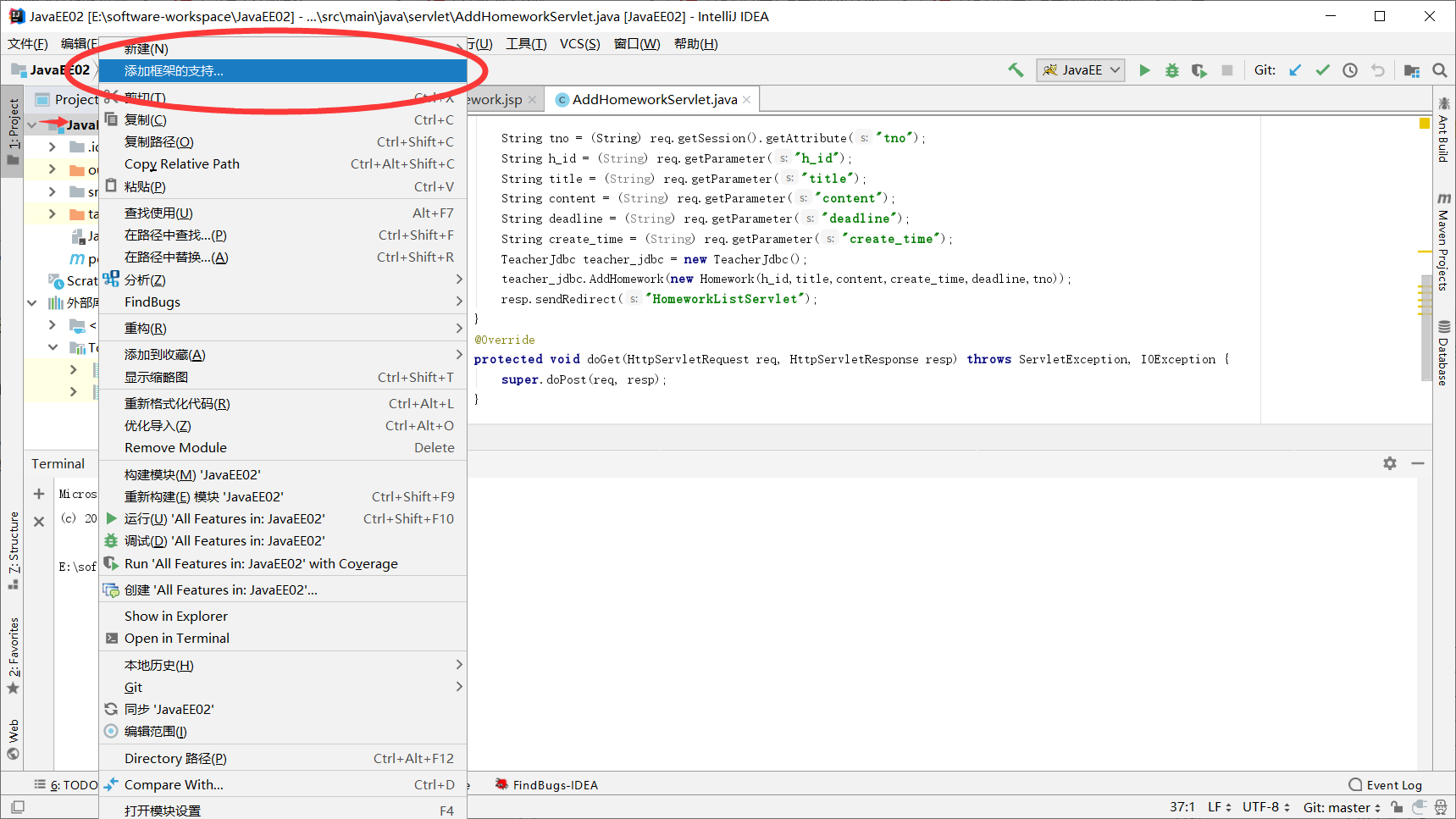Image resolution: width=1456 pixels, height=819 pixels.
Task: Open the FindBugs-IDEA tool window
Action: 546,785
